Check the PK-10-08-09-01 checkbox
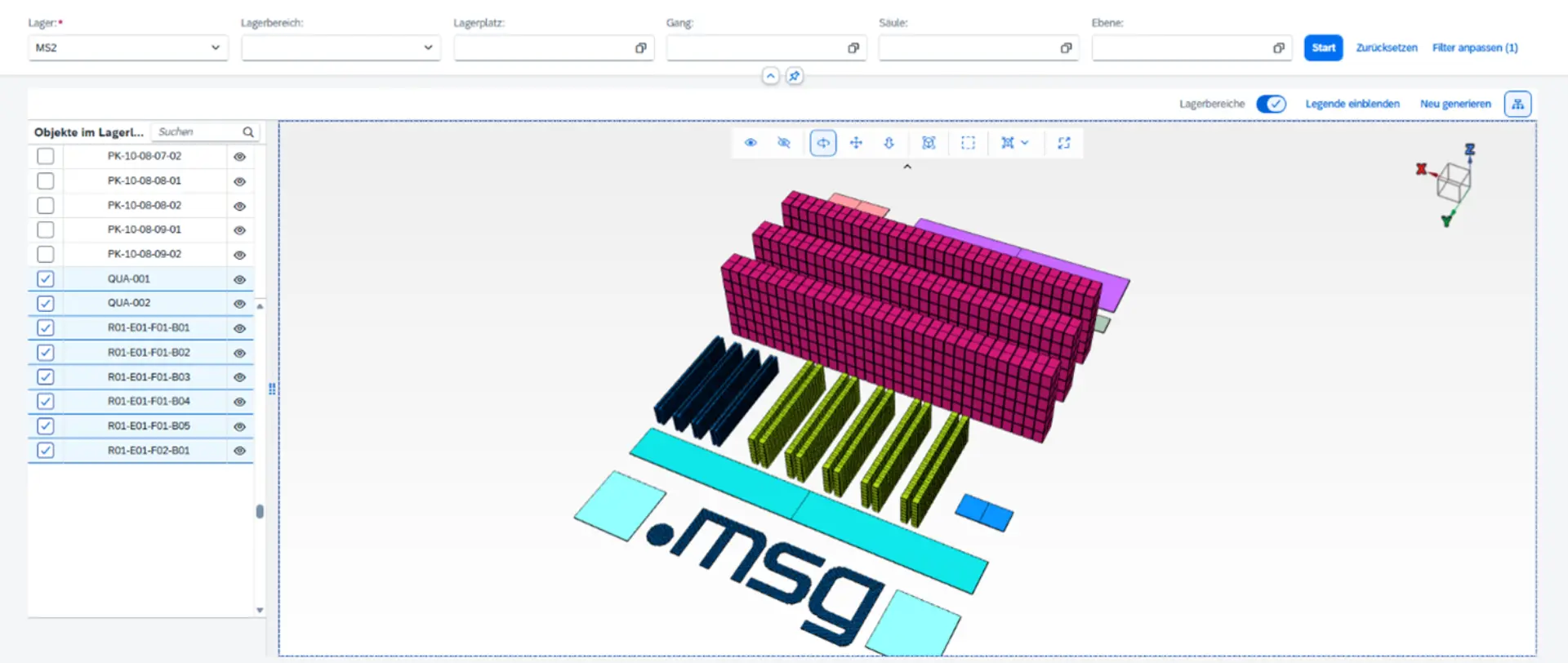1568x663 pixels. coord(46,229)
